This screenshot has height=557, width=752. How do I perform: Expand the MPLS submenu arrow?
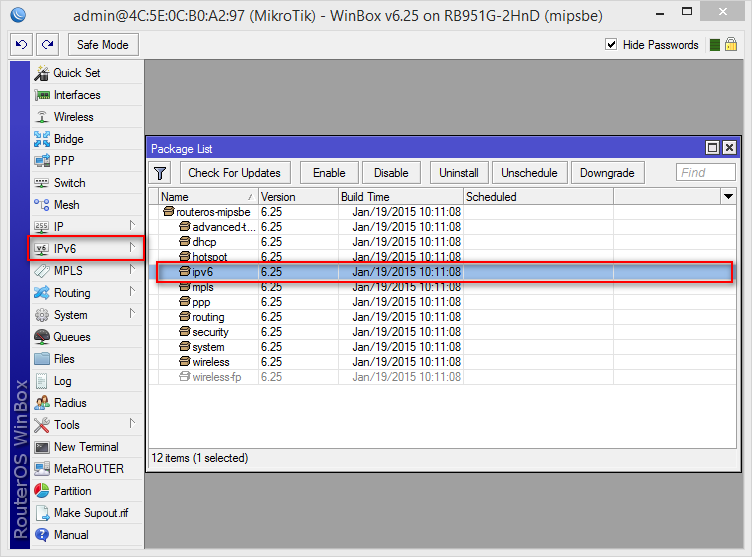132,270
